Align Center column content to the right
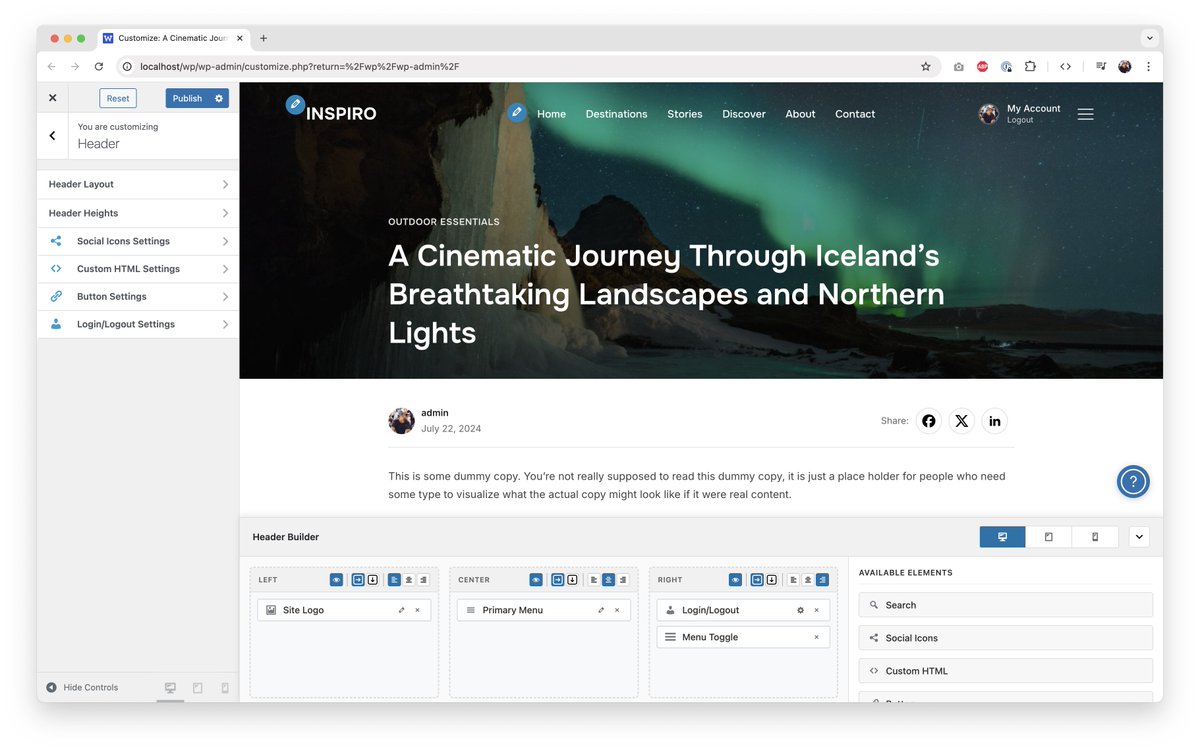Screen dimensions: 1200x751 tap(623, 579)
